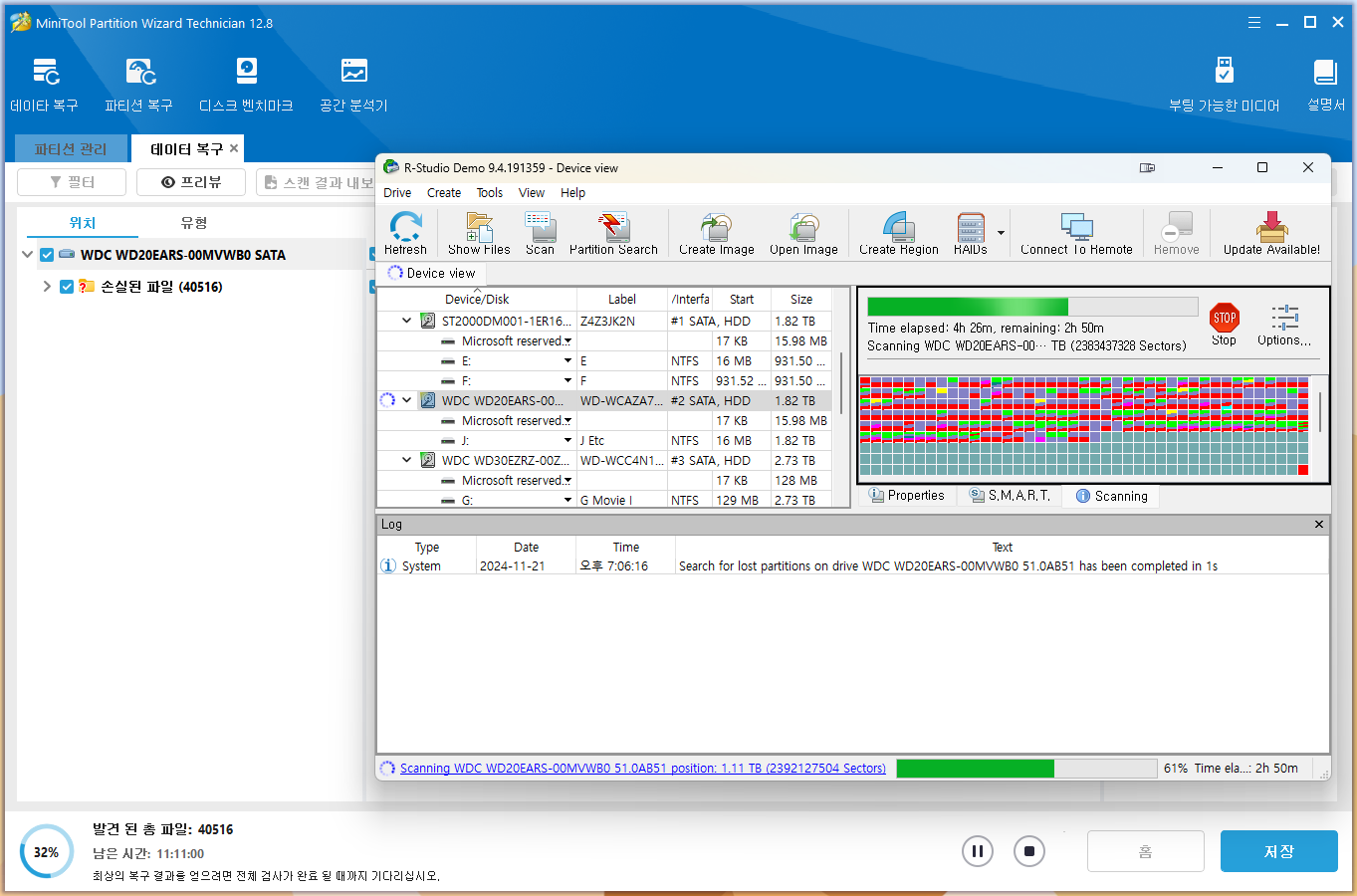Click the 32% circular progress indicator
This screenshot has height=896, width=1357.
(47, 852)
